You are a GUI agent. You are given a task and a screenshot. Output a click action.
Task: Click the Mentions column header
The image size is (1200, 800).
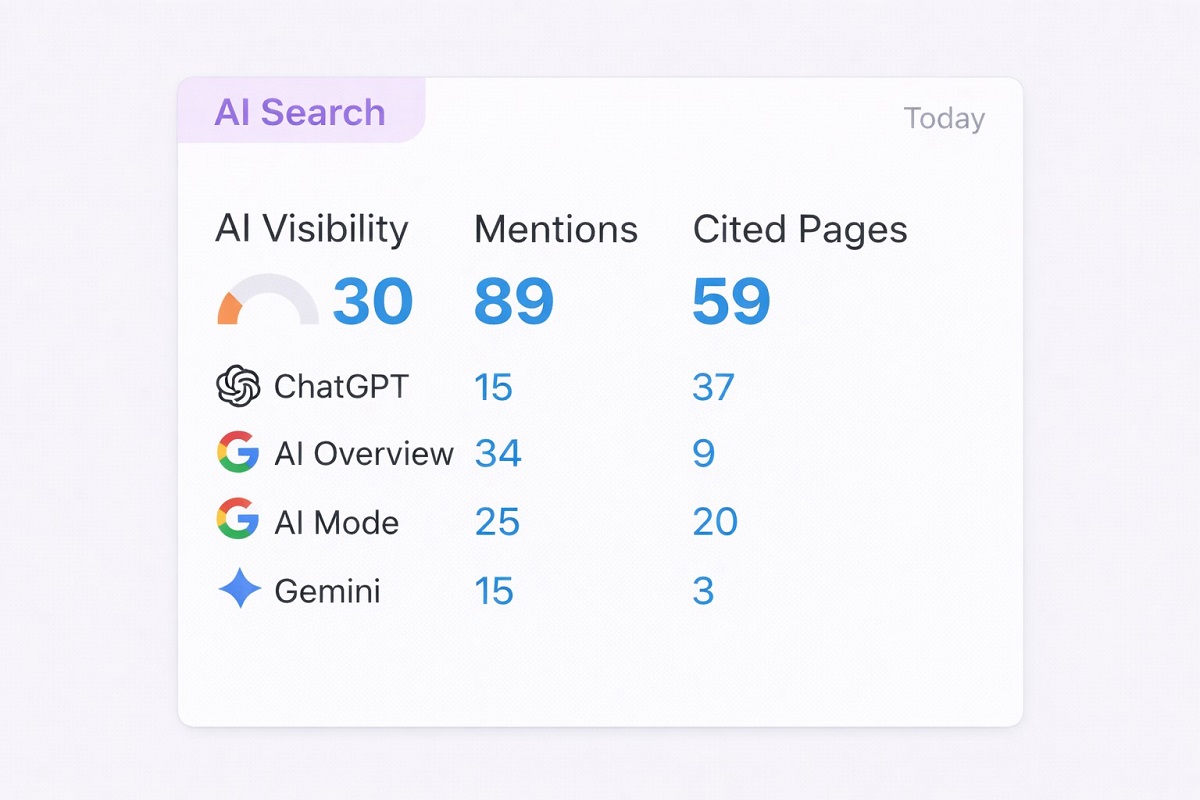coord(556,230)
